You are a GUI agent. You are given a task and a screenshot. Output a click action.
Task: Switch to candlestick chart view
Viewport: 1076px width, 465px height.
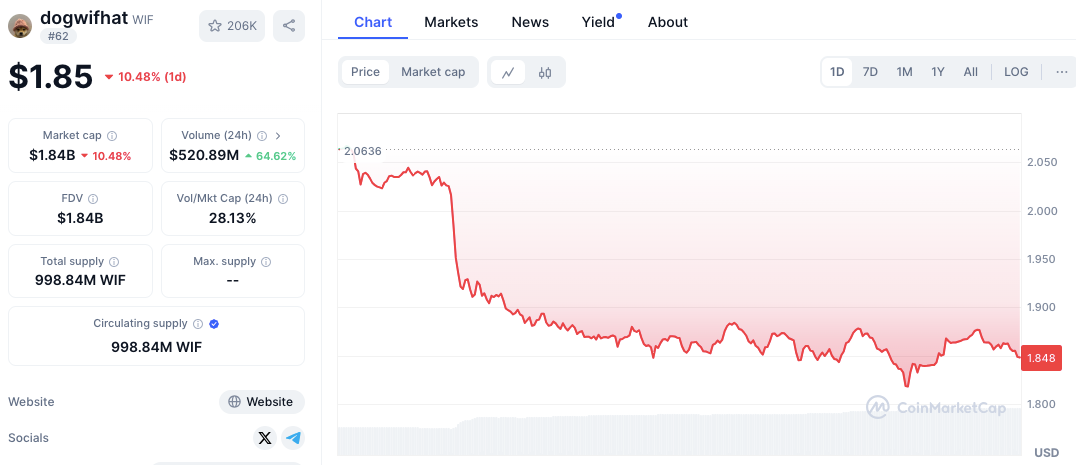(x=545, y=72)
